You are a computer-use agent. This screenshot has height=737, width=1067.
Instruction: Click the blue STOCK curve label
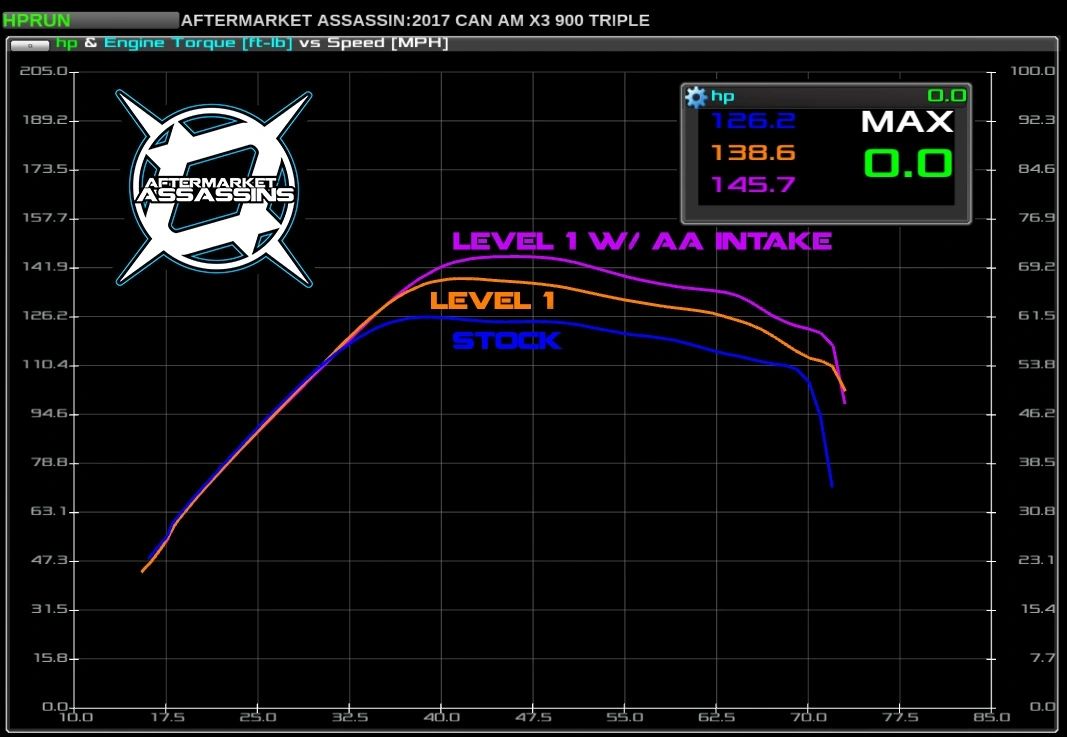[506, 340]
